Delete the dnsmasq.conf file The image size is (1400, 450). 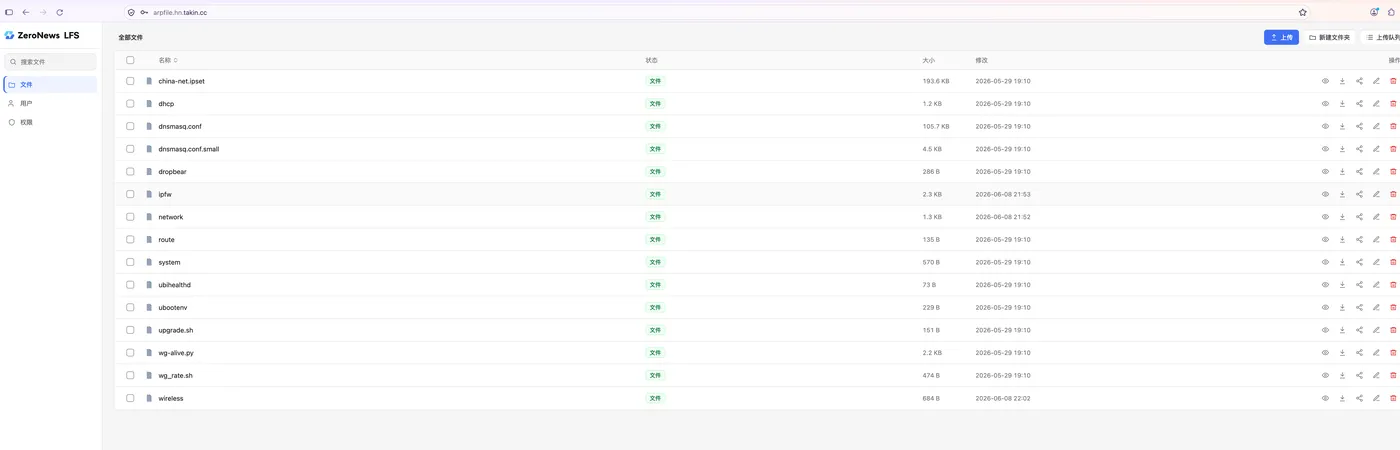[x=1393, y=126]
